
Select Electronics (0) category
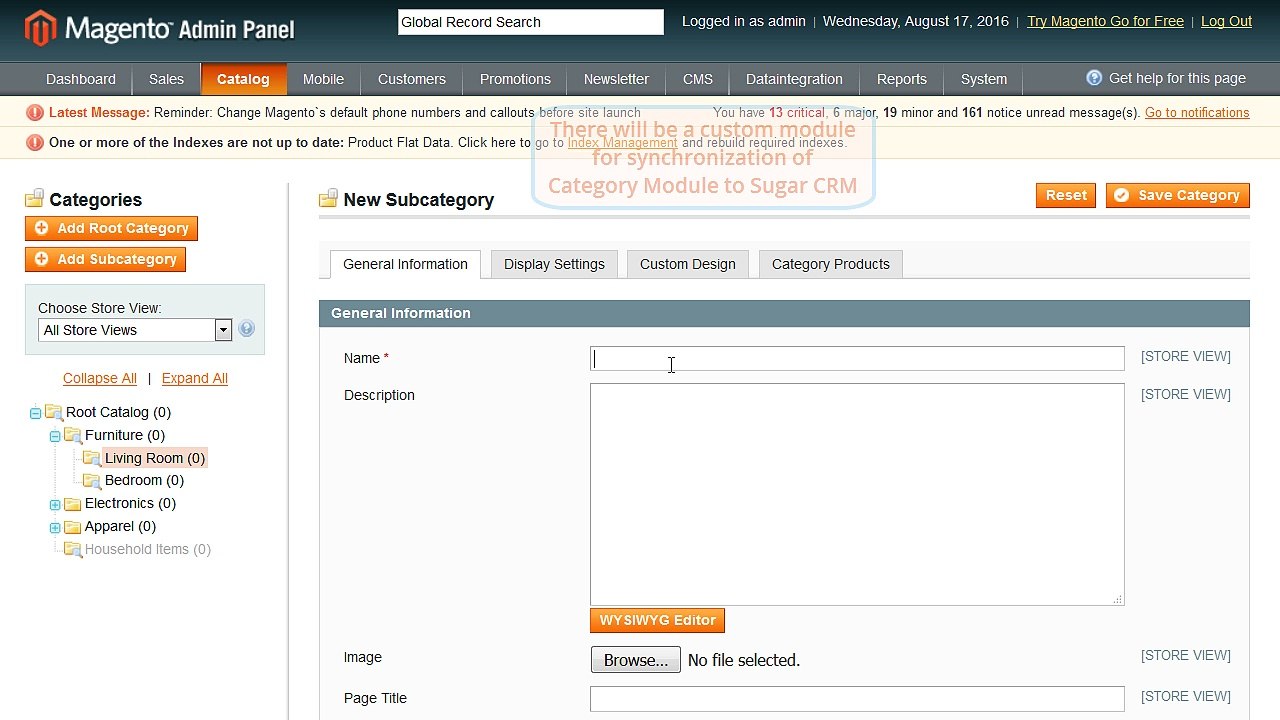pos(130,504)
